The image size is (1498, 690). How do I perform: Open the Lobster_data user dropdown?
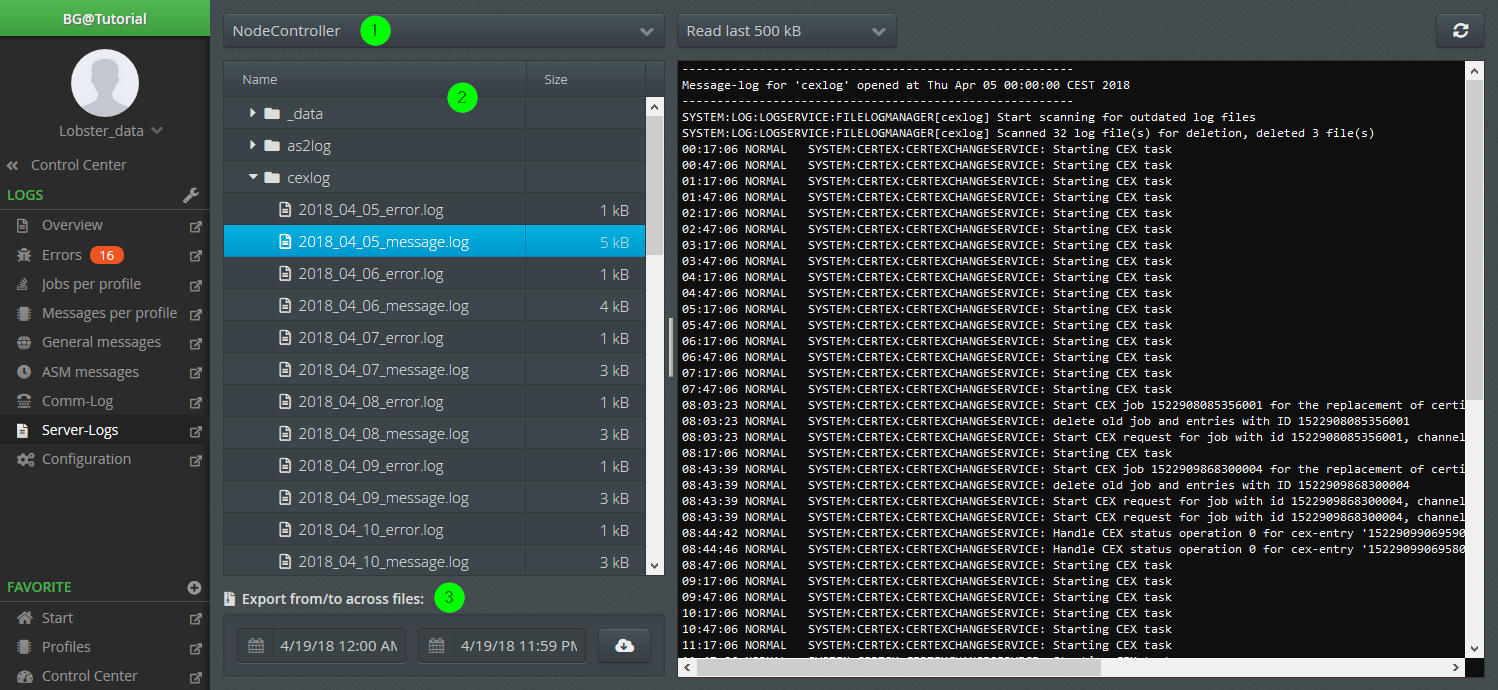(x=110, y=131)
